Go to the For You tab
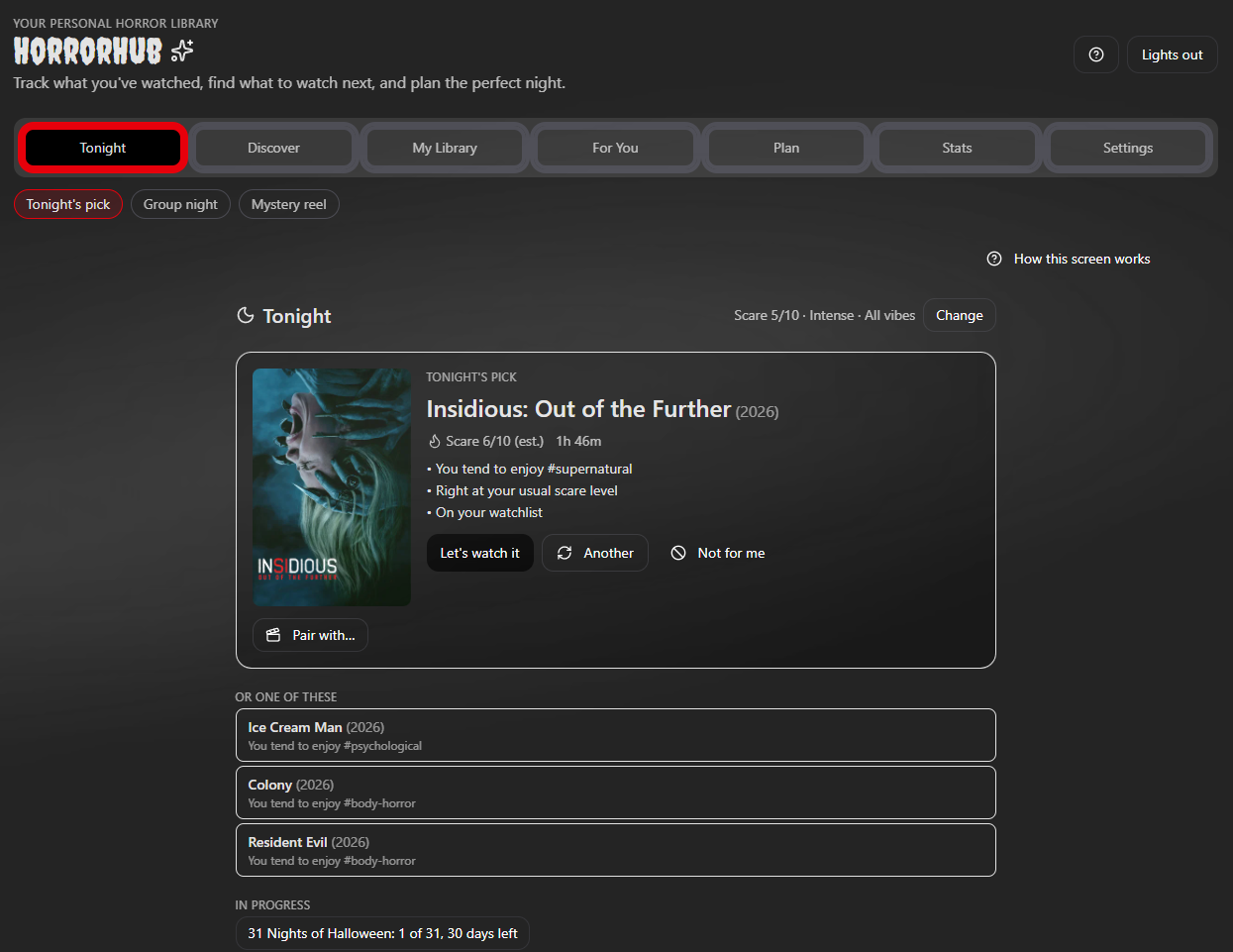This screenshot has height=952, width=1233. (615, 148)
